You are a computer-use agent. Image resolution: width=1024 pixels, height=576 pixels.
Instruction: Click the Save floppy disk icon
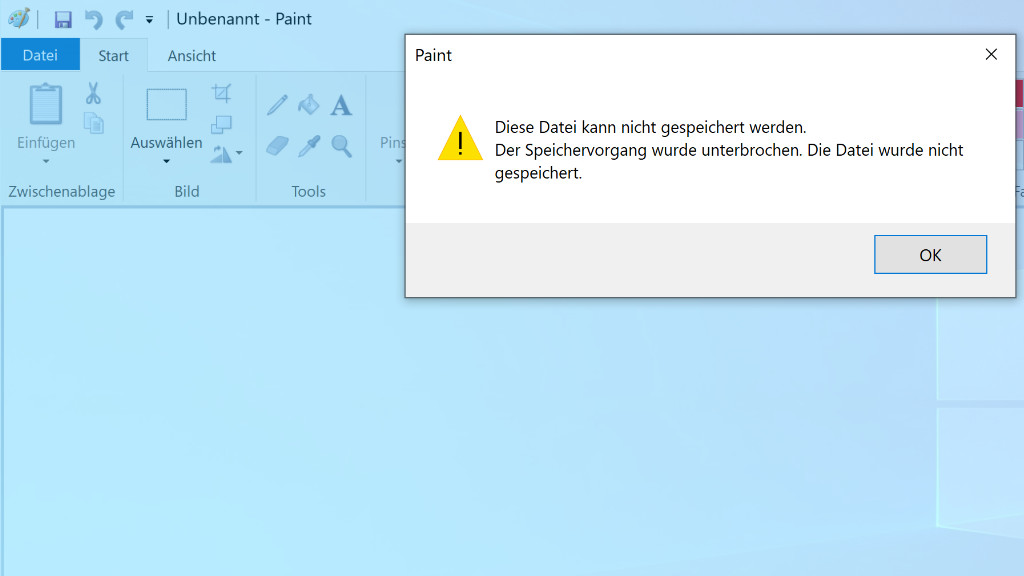click(63, 20)
